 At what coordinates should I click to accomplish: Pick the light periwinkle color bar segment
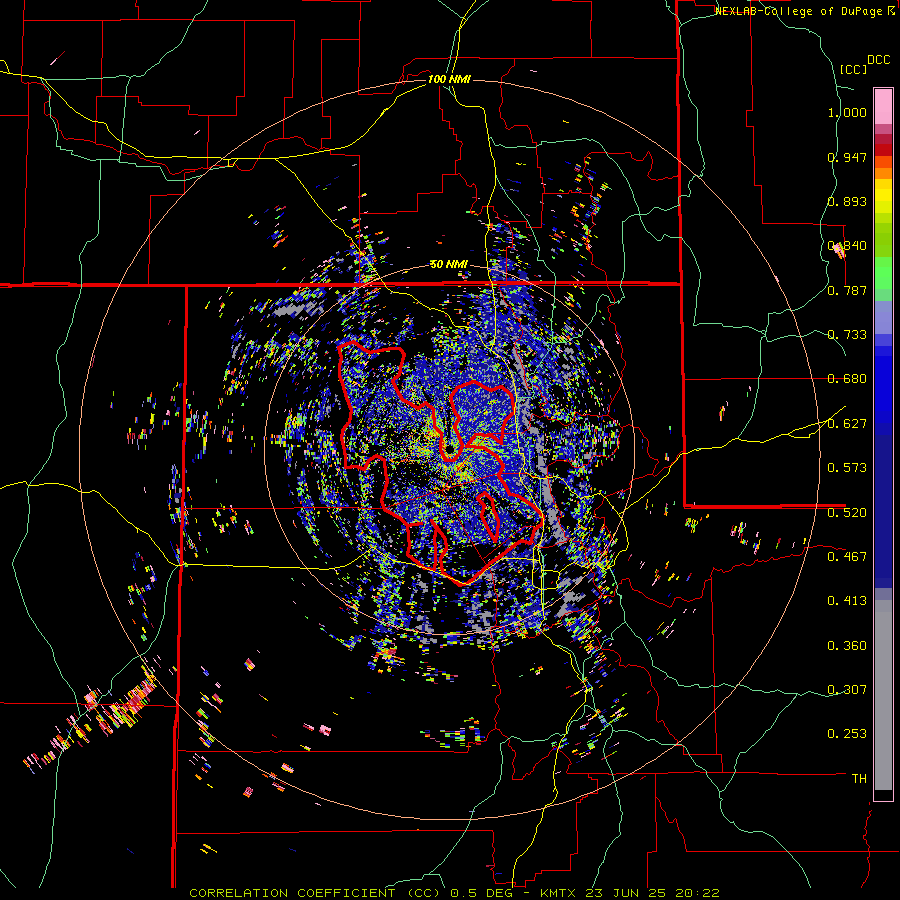tap(883, 317)
